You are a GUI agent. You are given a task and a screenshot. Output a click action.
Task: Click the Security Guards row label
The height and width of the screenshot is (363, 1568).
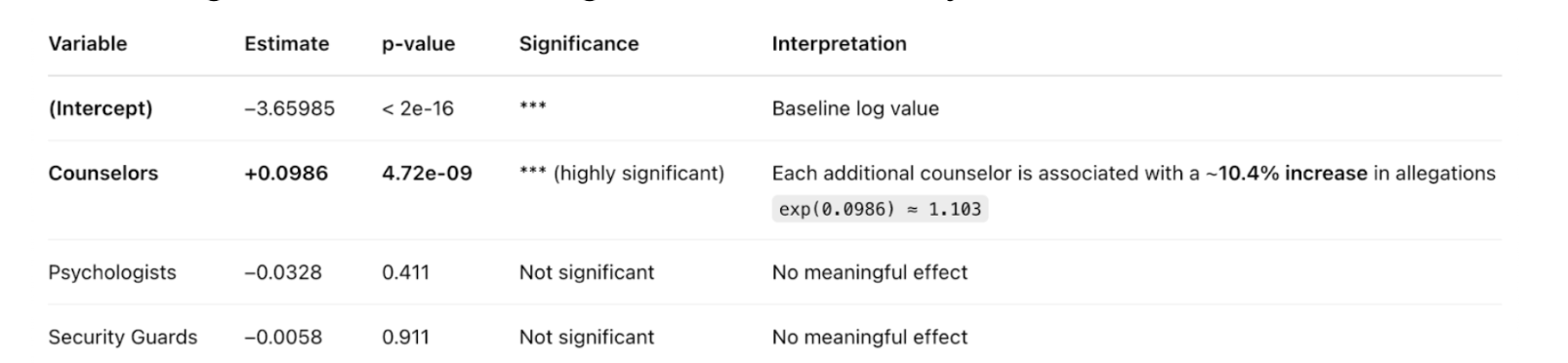[122, 337]
